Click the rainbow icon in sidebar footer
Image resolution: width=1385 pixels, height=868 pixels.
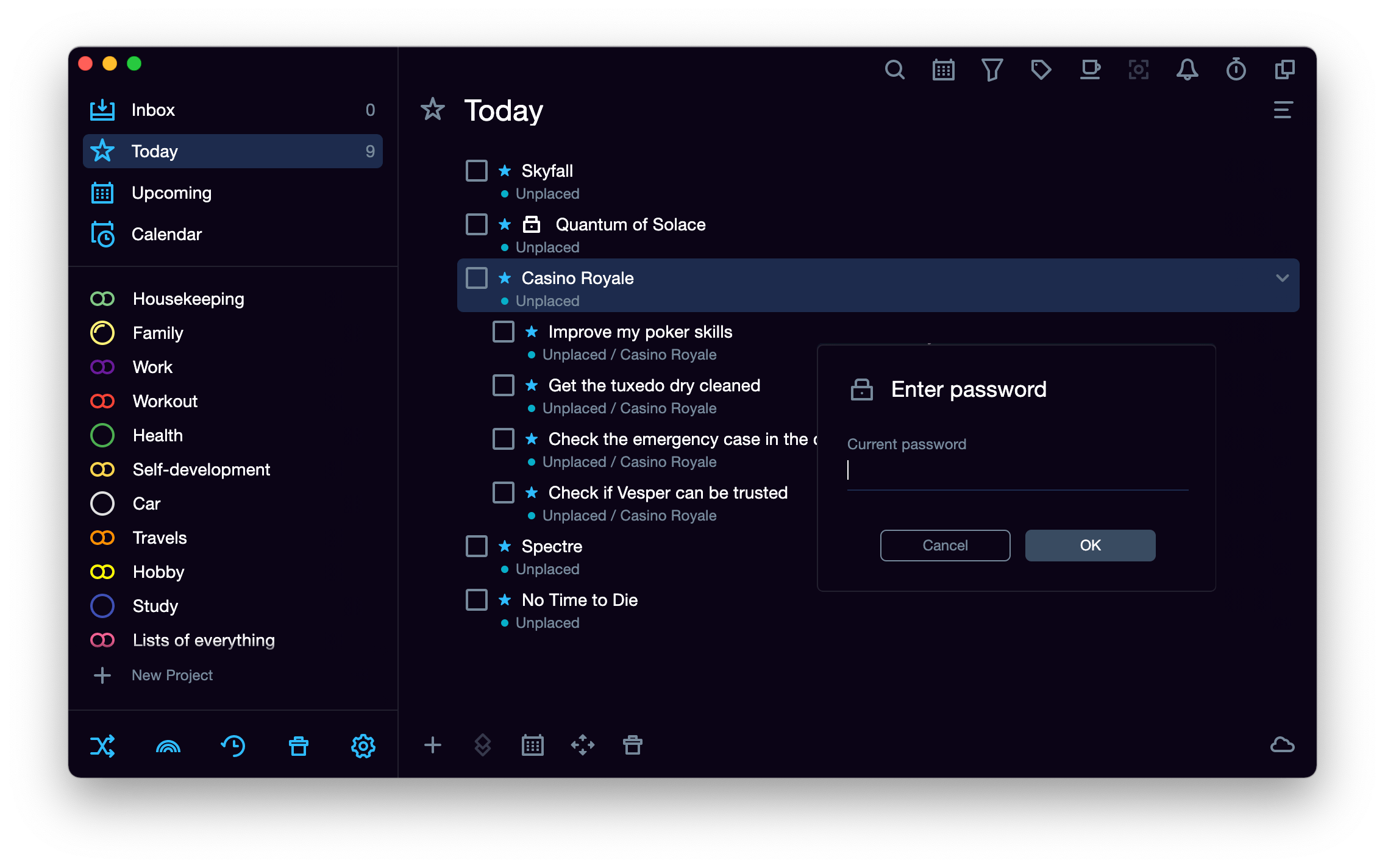click(x=168, y=745)
